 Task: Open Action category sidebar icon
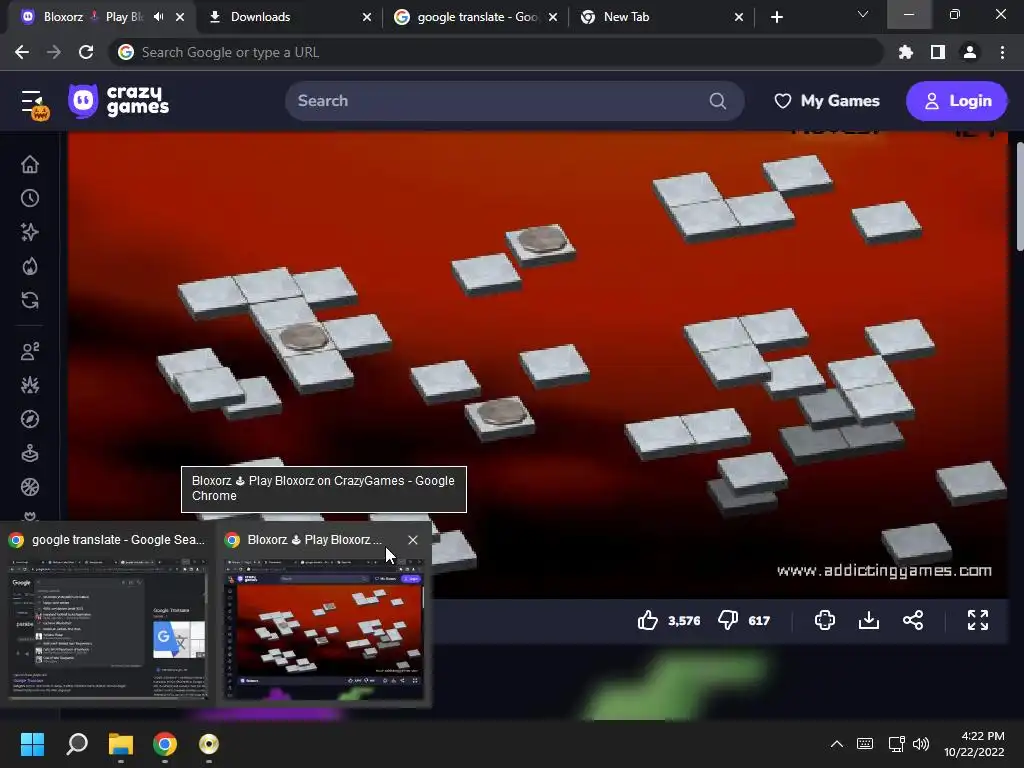30,385
